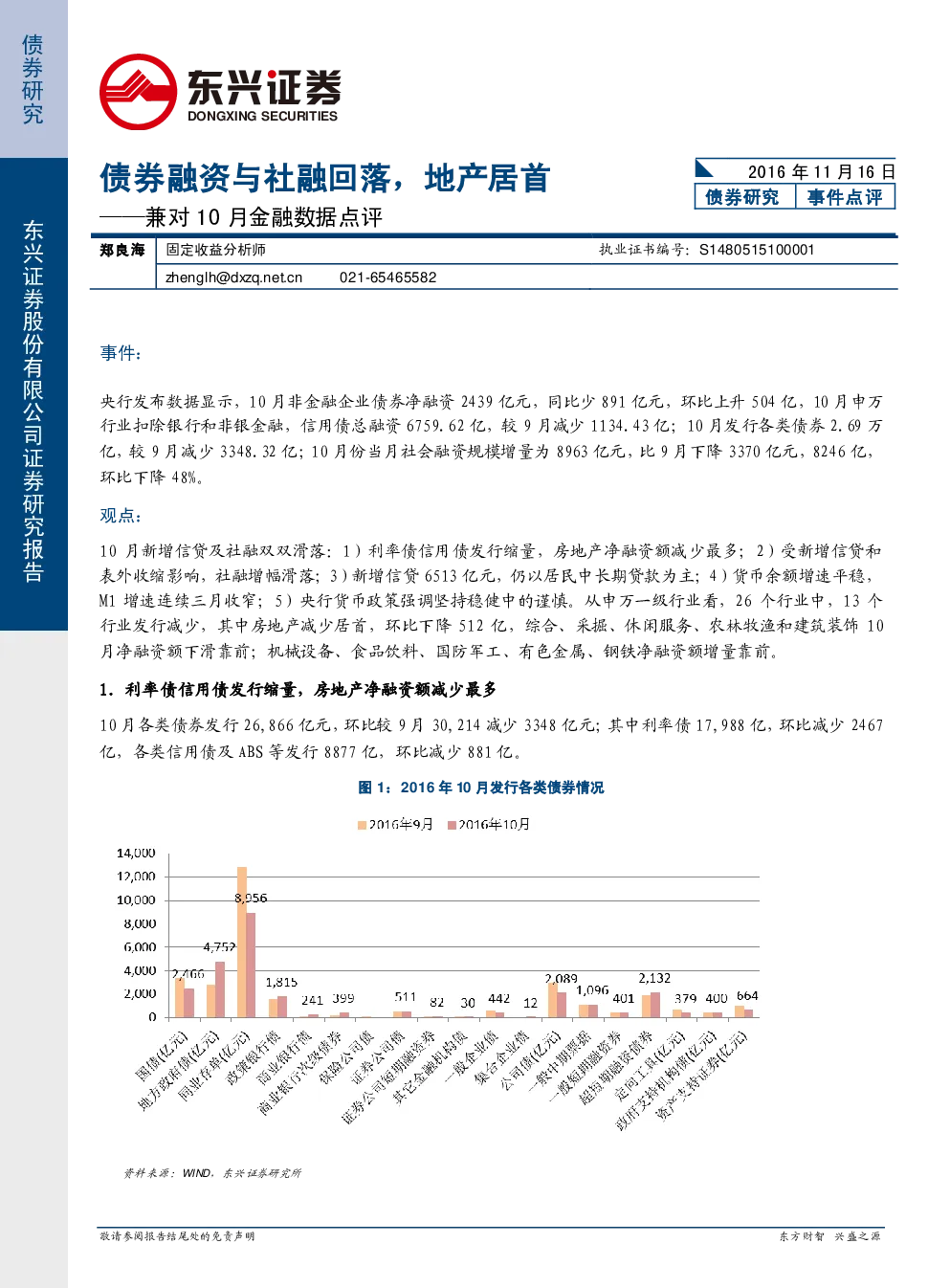Select the 债券研究 category box

click(x=742, y=197)
